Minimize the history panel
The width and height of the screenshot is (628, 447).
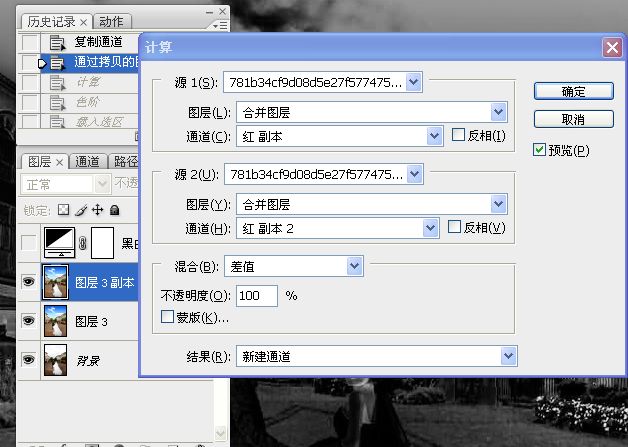[x=209, y=12]
